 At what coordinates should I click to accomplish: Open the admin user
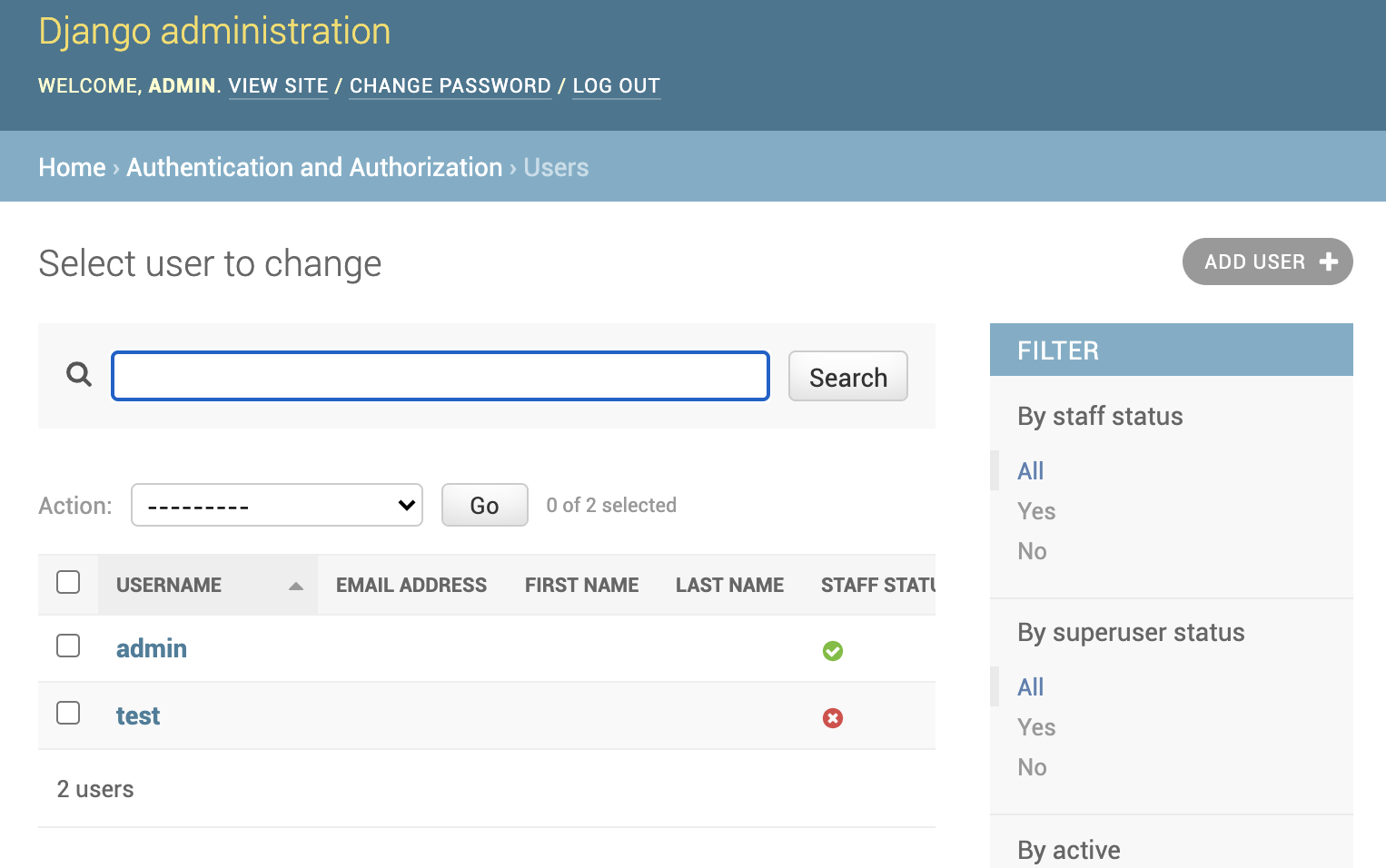coord(152,648)
